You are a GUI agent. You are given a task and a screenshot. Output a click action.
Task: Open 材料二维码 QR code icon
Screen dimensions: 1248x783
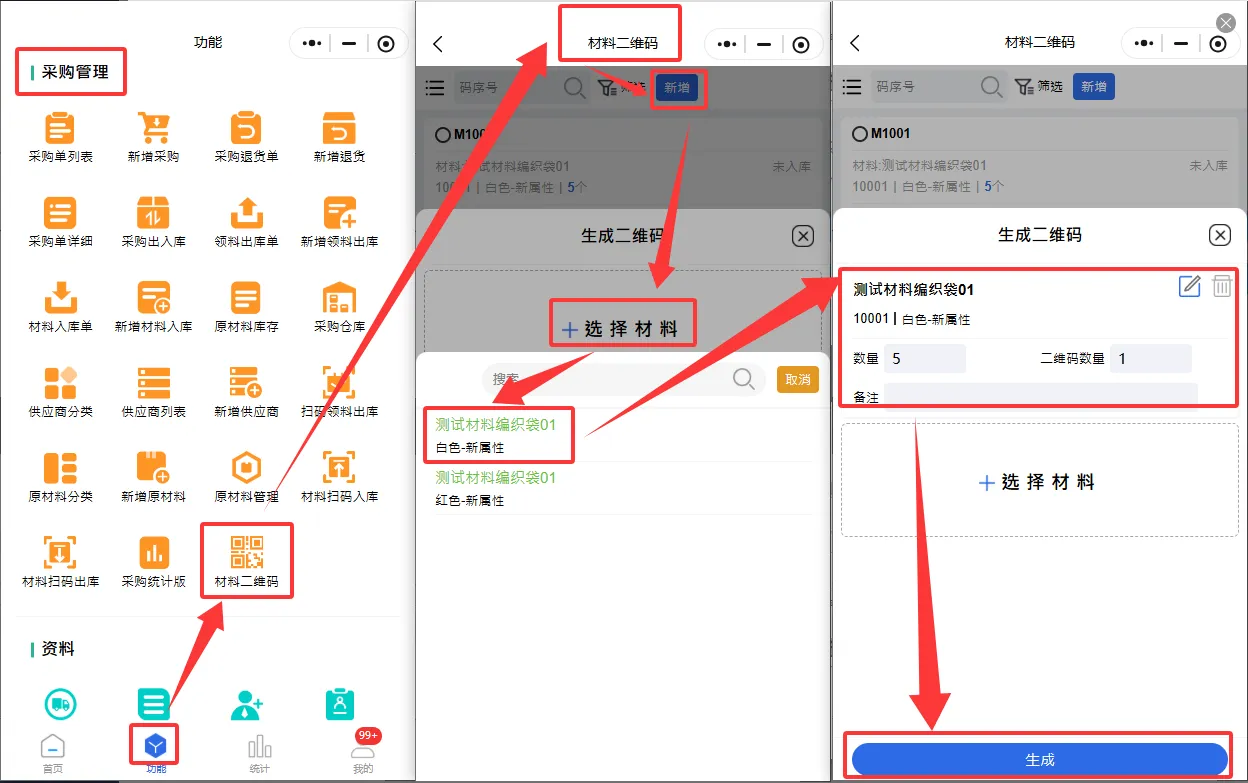246,555
